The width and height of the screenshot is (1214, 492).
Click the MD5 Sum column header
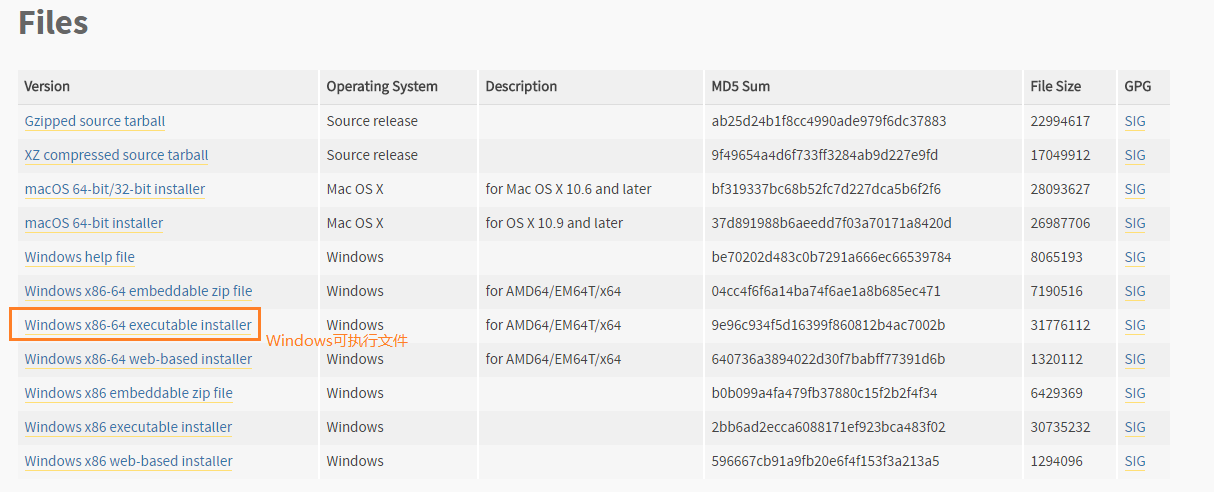[x=741, y=86]
